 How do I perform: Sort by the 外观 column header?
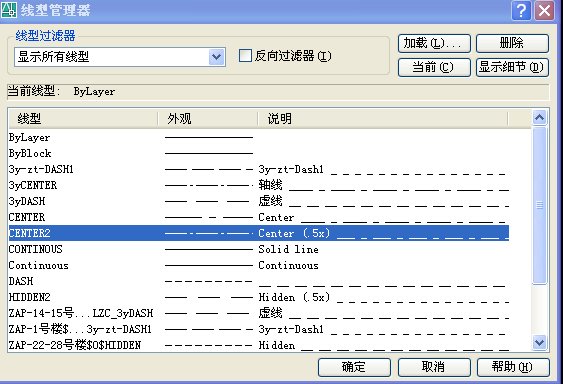[208, 119]
